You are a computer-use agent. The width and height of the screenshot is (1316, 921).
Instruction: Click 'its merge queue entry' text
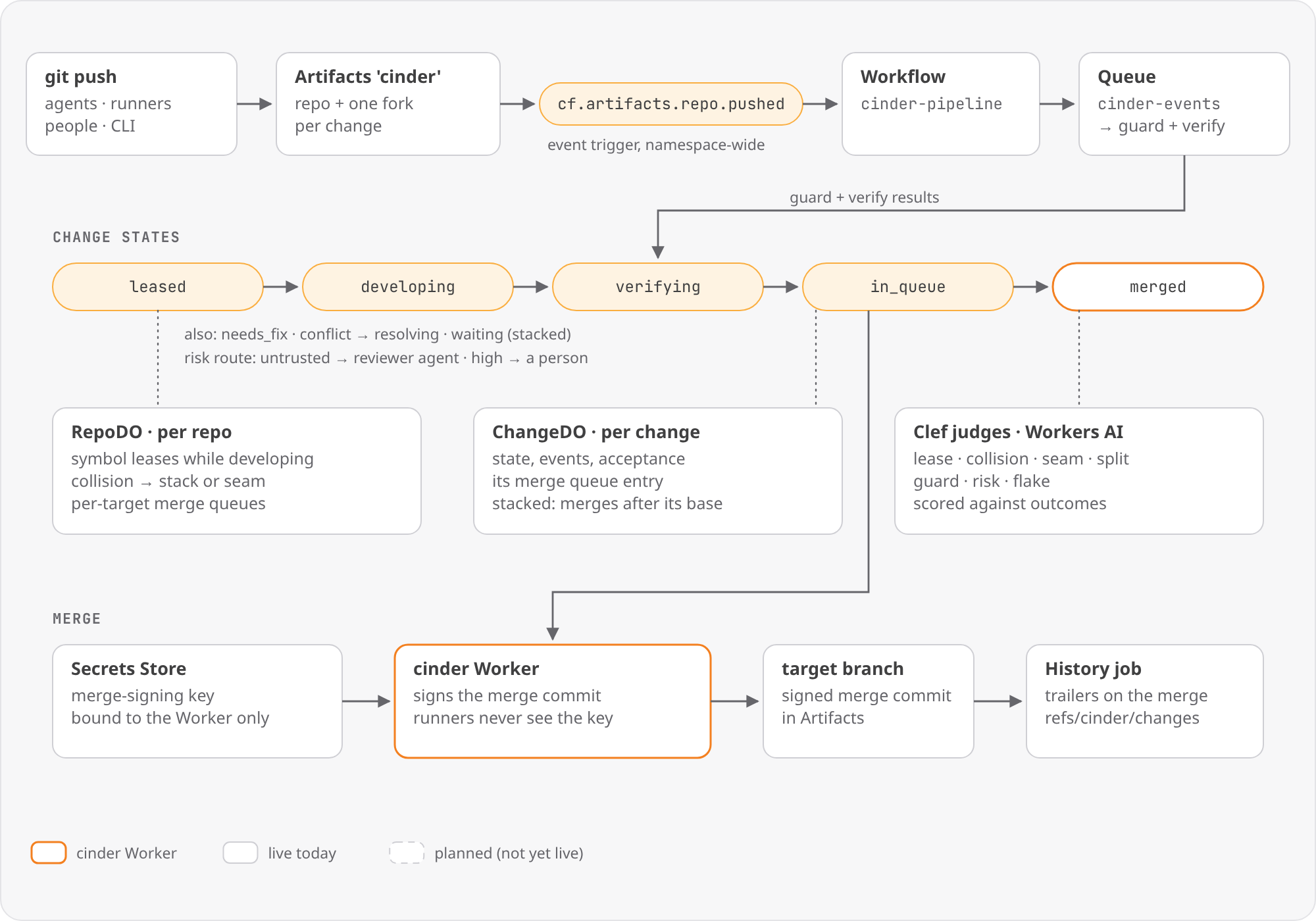tap(578, 481)
